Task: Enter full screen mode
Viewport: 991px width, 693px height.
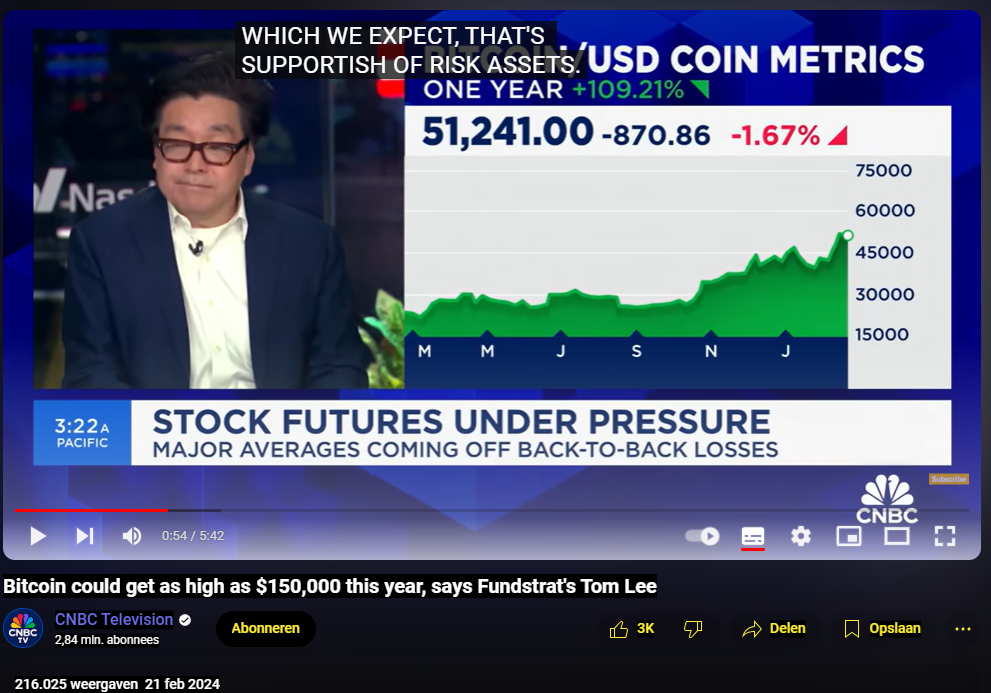Action: [945, 536]
